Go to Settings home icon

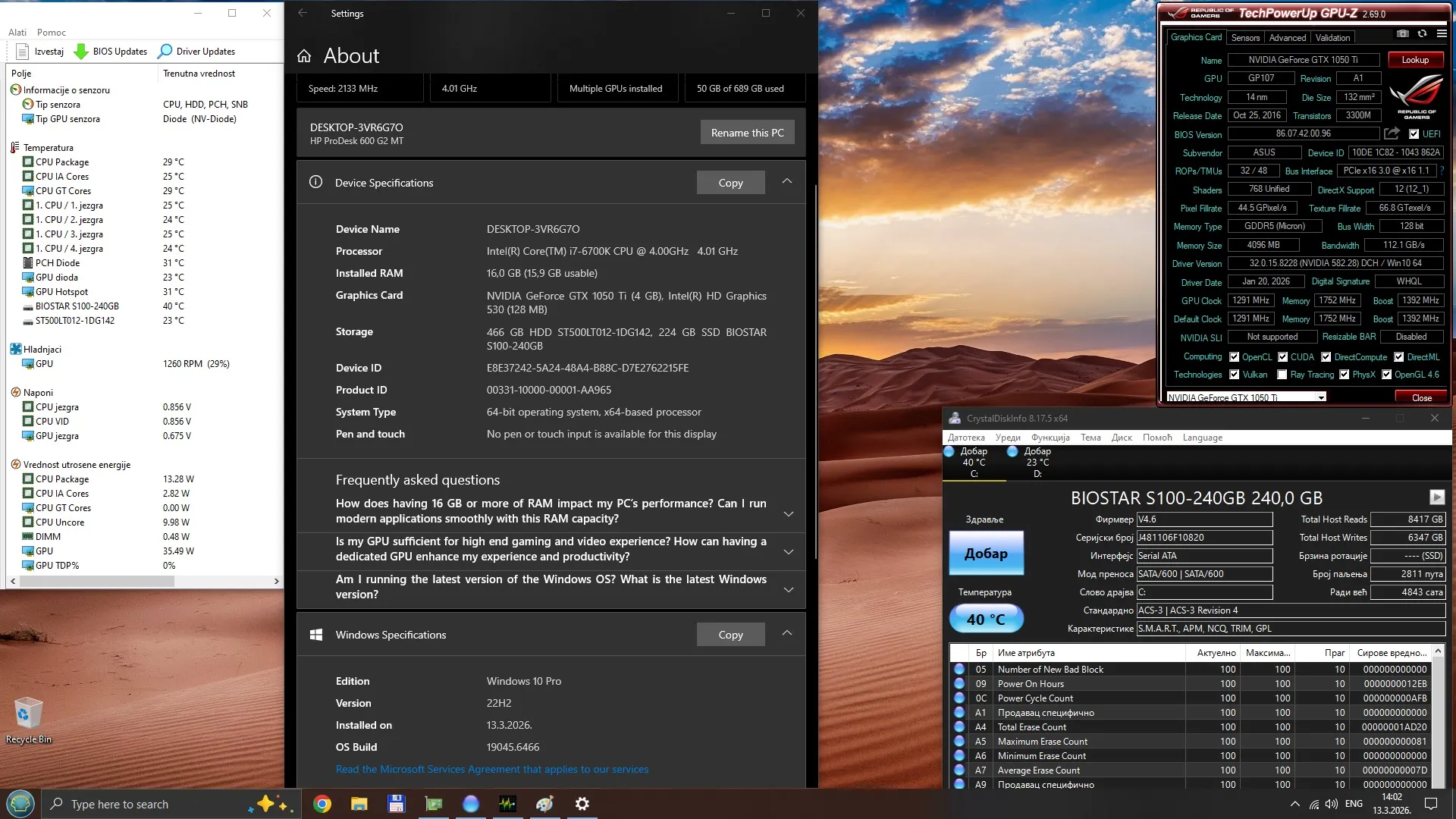(x=304, y=56)
